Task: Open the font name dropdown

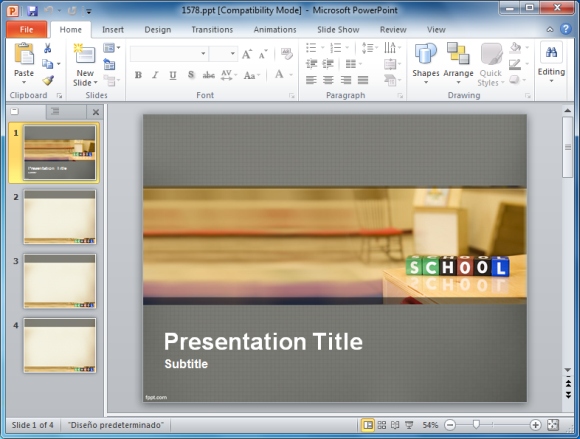Action: click(x=203, y=54)
